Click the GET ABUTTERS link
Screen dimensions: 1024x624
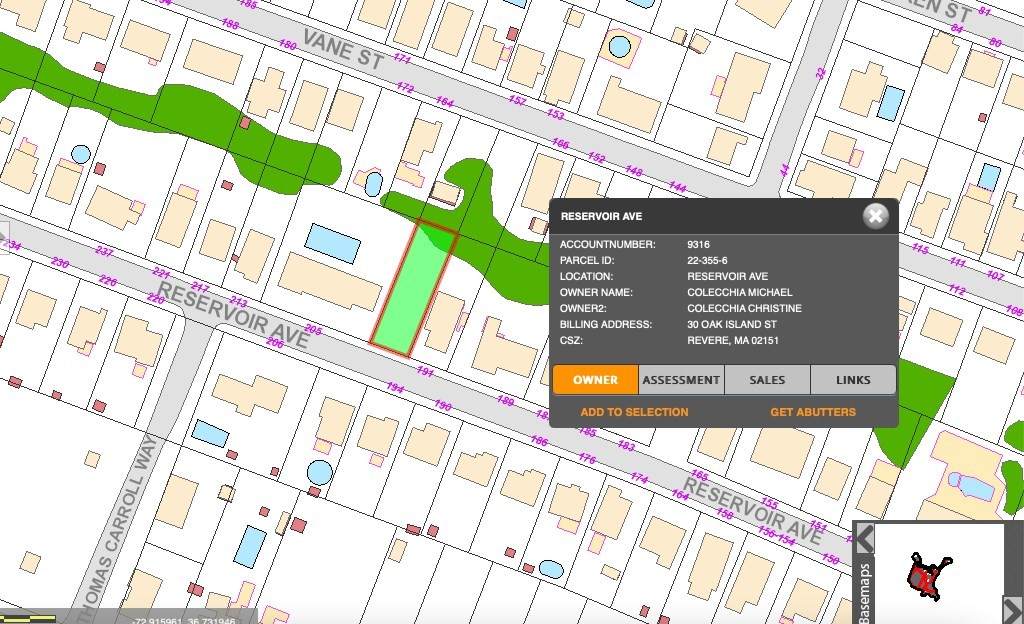pyautogui.click(x=813, y=412)
